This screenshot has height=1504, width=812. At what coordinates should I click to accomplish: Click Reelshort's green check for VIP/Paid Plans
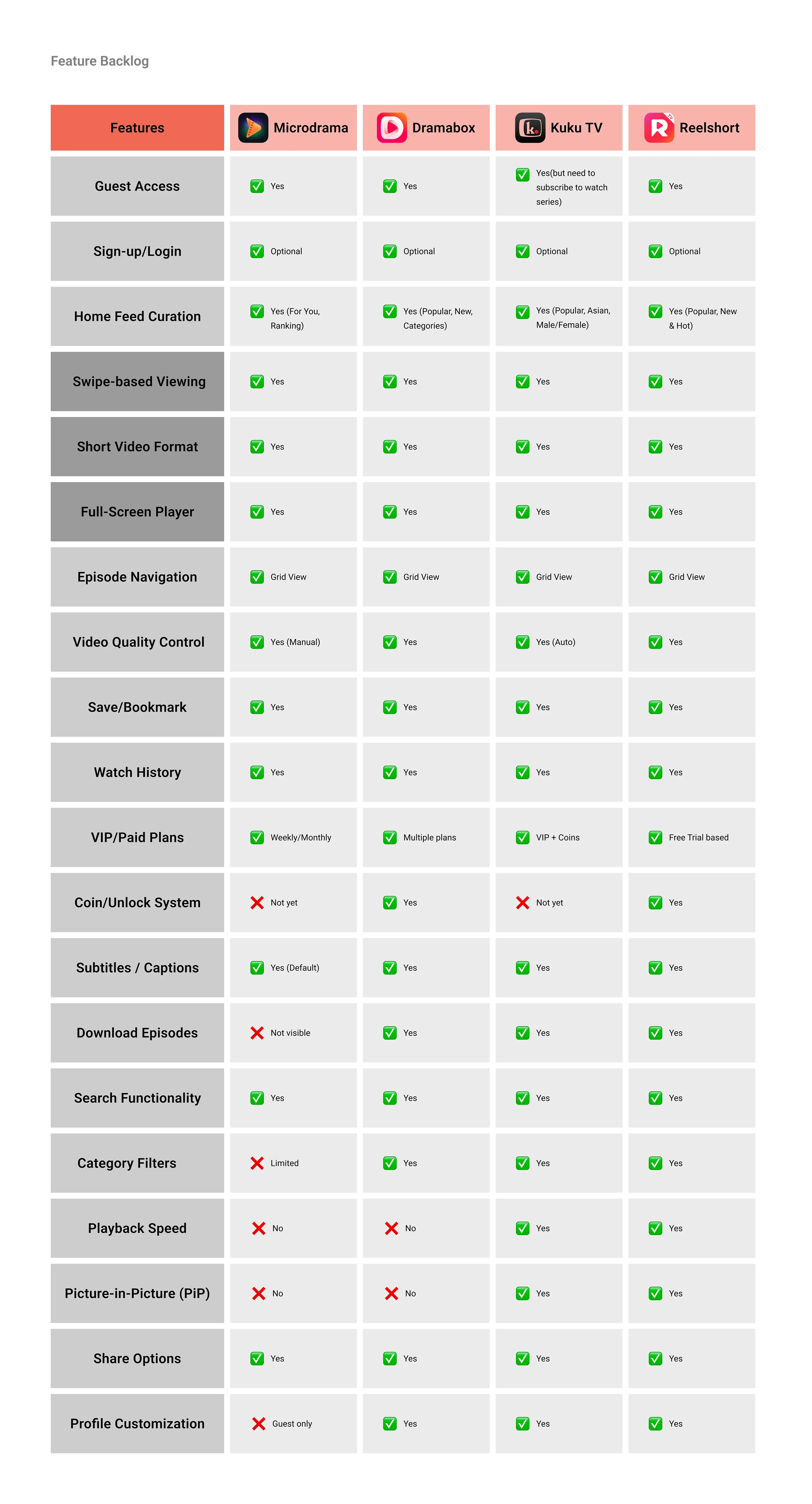[656, 837]
